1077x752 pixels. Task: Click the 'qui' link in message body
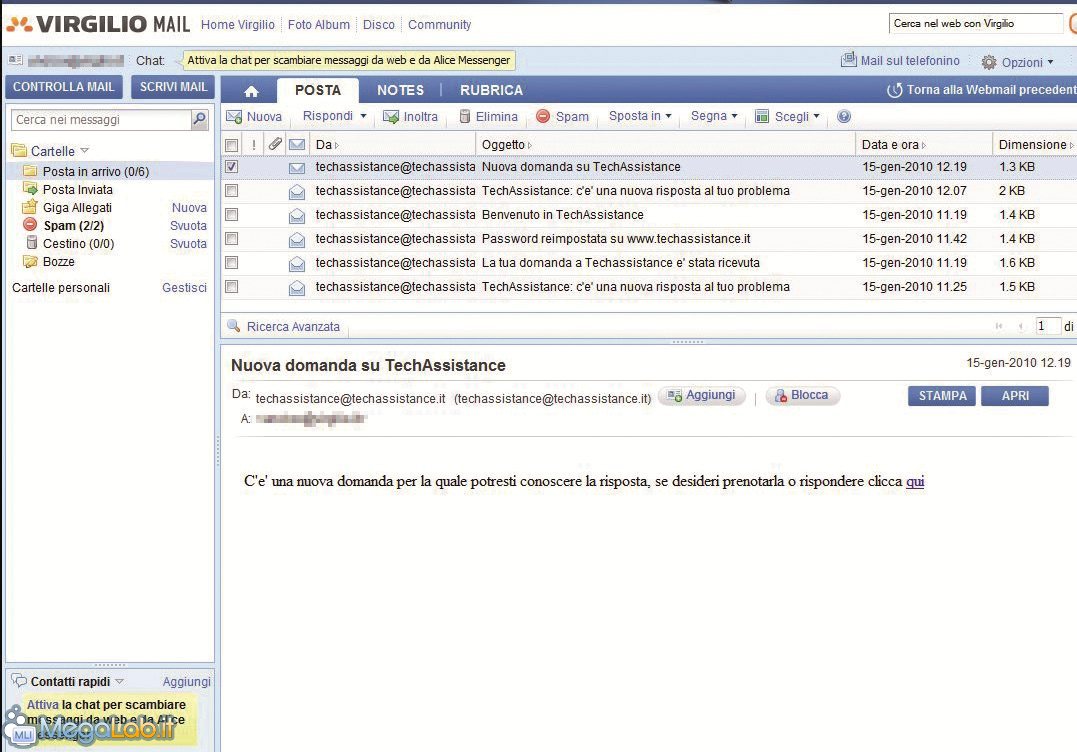tap(915, 481)
